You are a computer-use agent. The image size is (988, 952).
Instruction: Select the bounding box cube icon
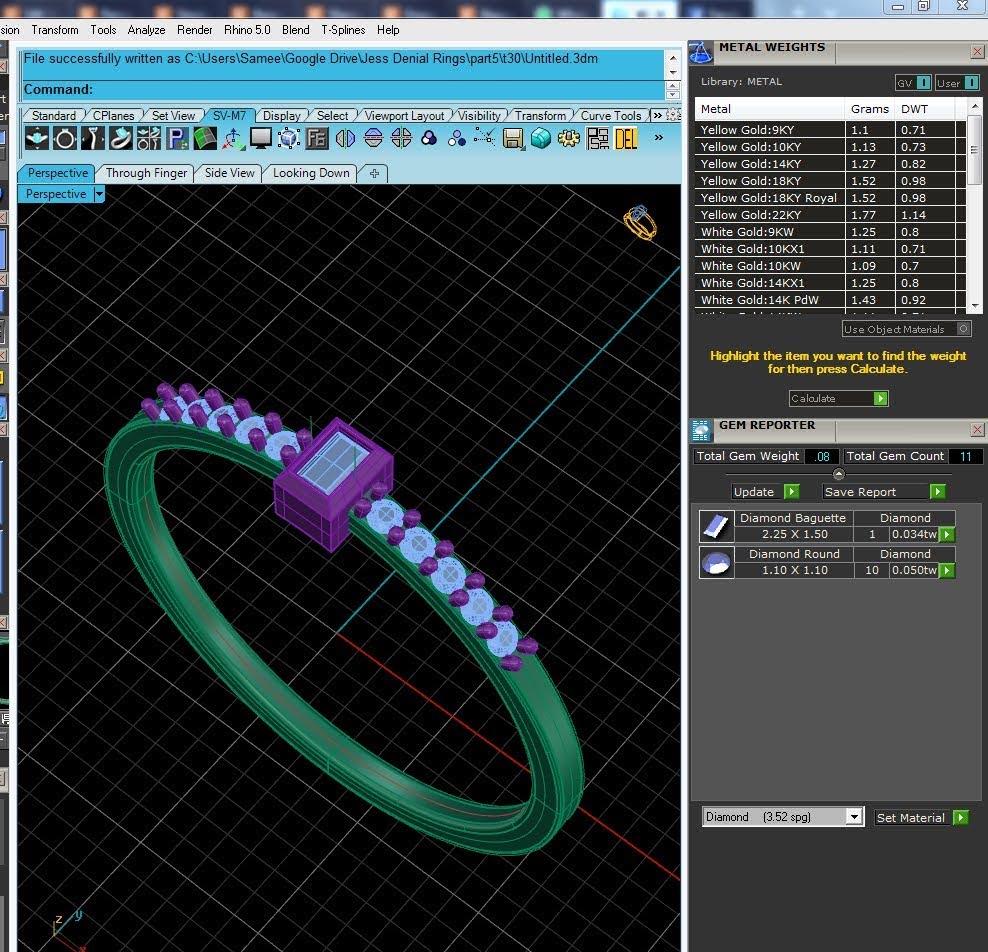[x=289, y=138]
